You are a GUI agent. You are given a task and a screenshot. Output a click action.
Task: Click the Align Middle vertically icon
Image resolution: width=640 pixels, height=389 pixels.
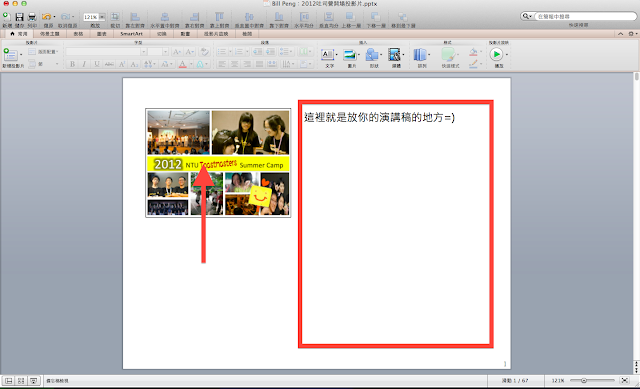pos(249,16)
